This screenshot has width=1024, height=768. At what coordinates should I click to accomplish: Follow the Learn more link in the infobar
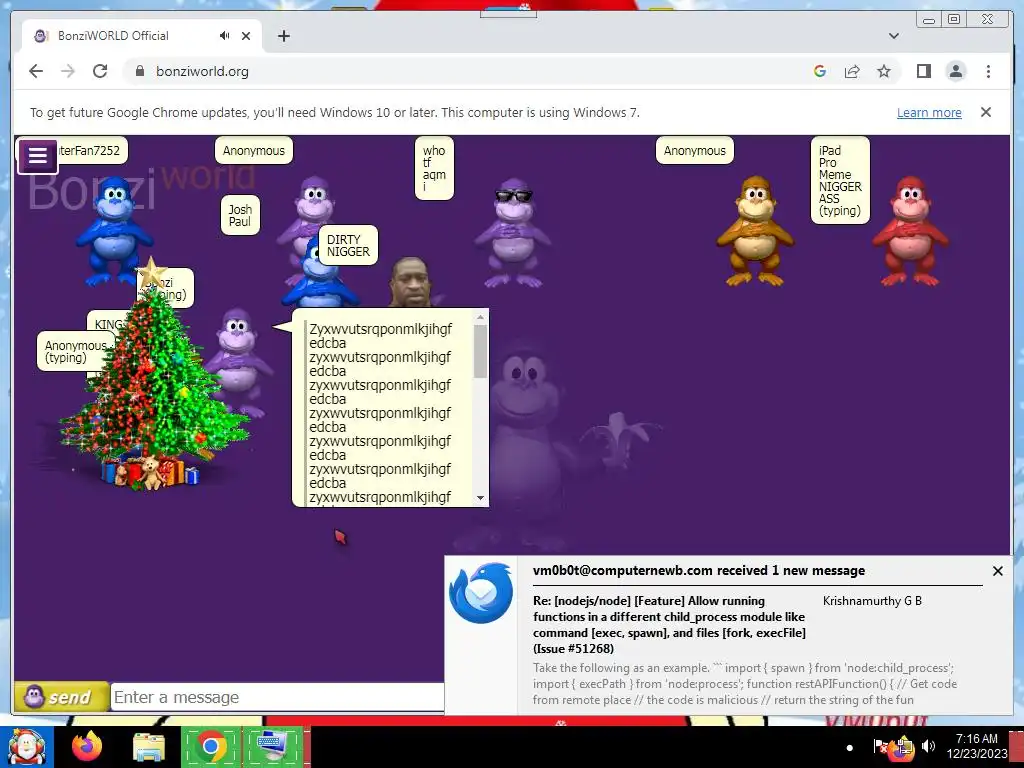pos(929,112)
